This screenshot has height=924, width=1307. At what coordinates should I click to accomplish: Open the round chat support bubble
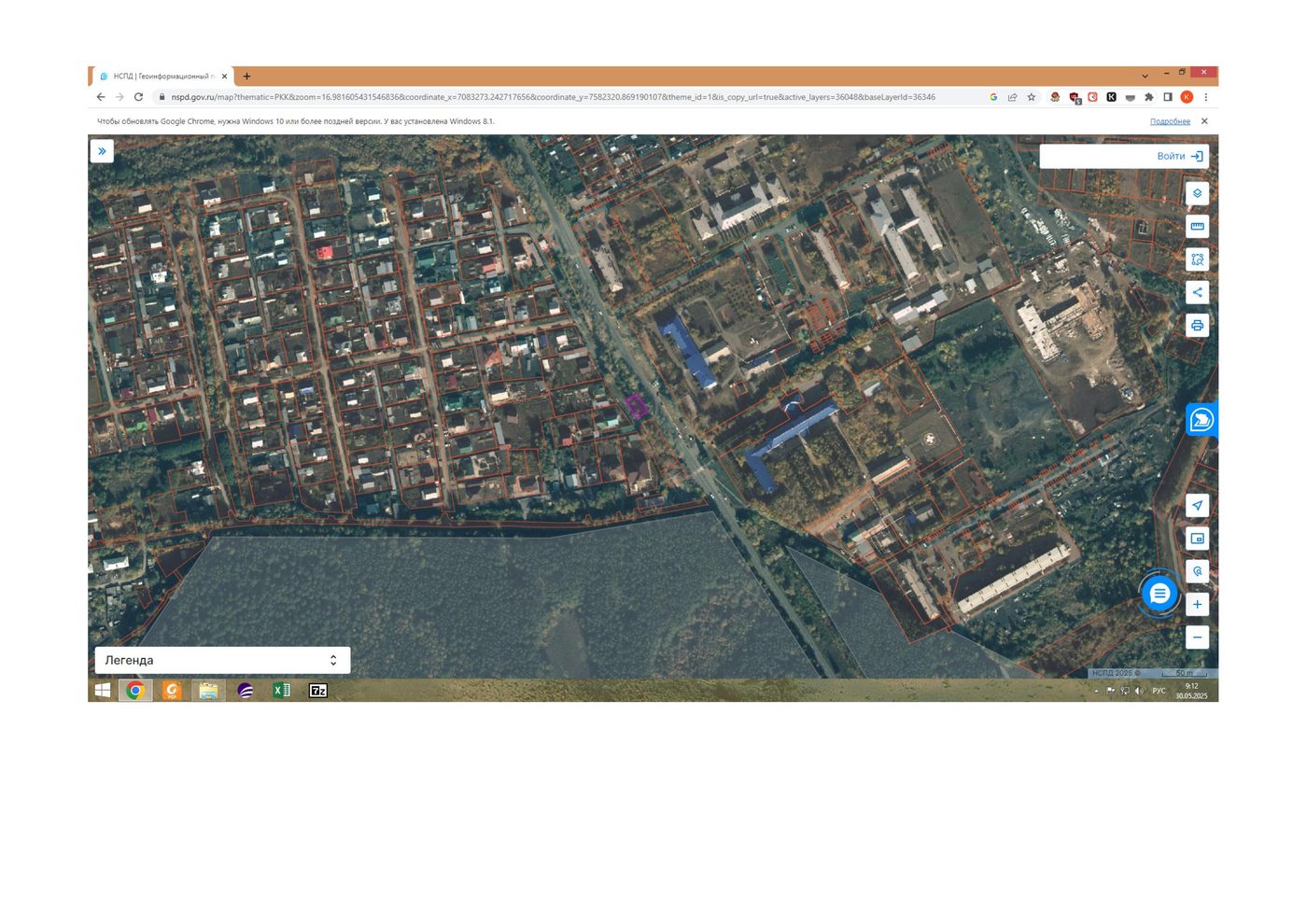(1159, 593)
